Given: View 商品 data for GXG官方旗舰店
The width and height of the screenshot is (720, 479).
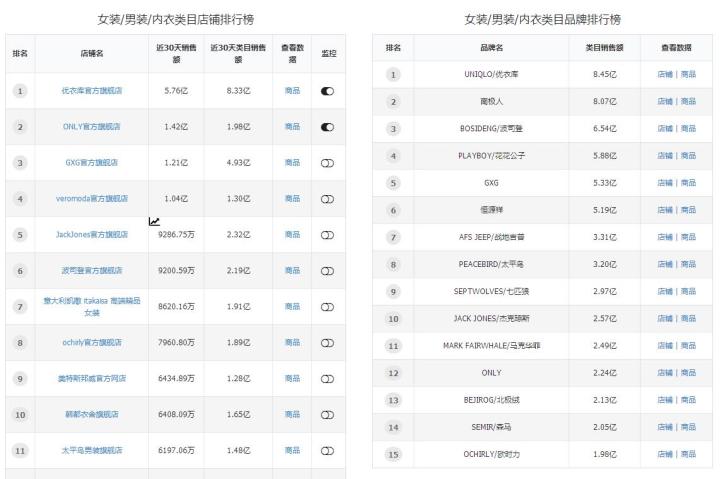Looking at the screenshot, I should tap(292, 162).
